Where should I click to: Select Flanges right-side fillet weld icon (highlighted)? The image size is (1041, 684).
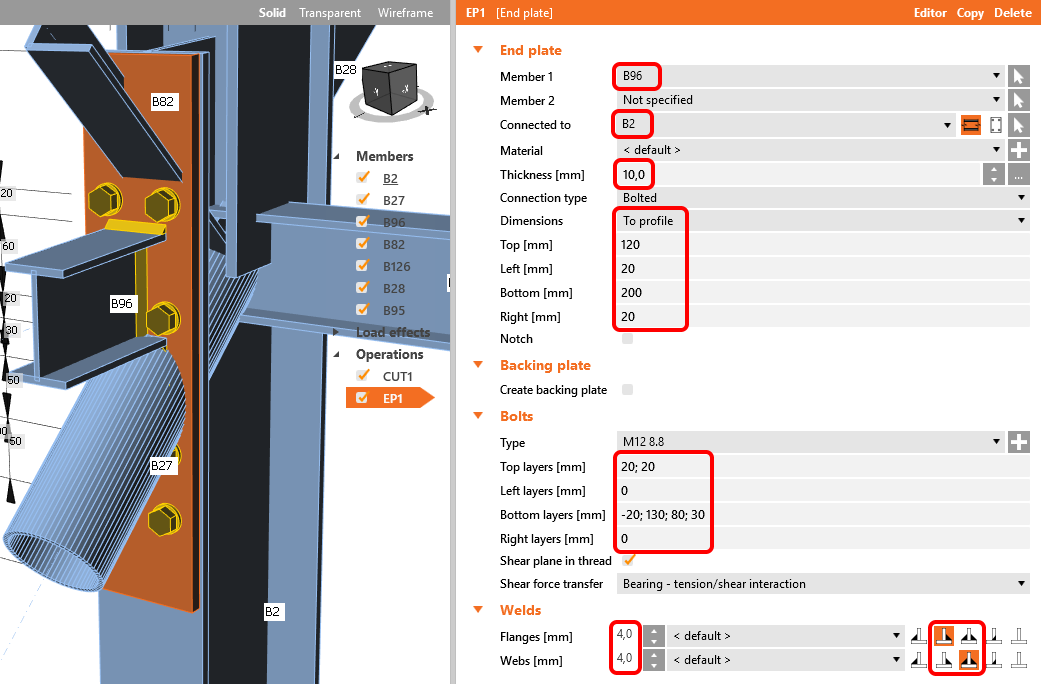(944, 636)
